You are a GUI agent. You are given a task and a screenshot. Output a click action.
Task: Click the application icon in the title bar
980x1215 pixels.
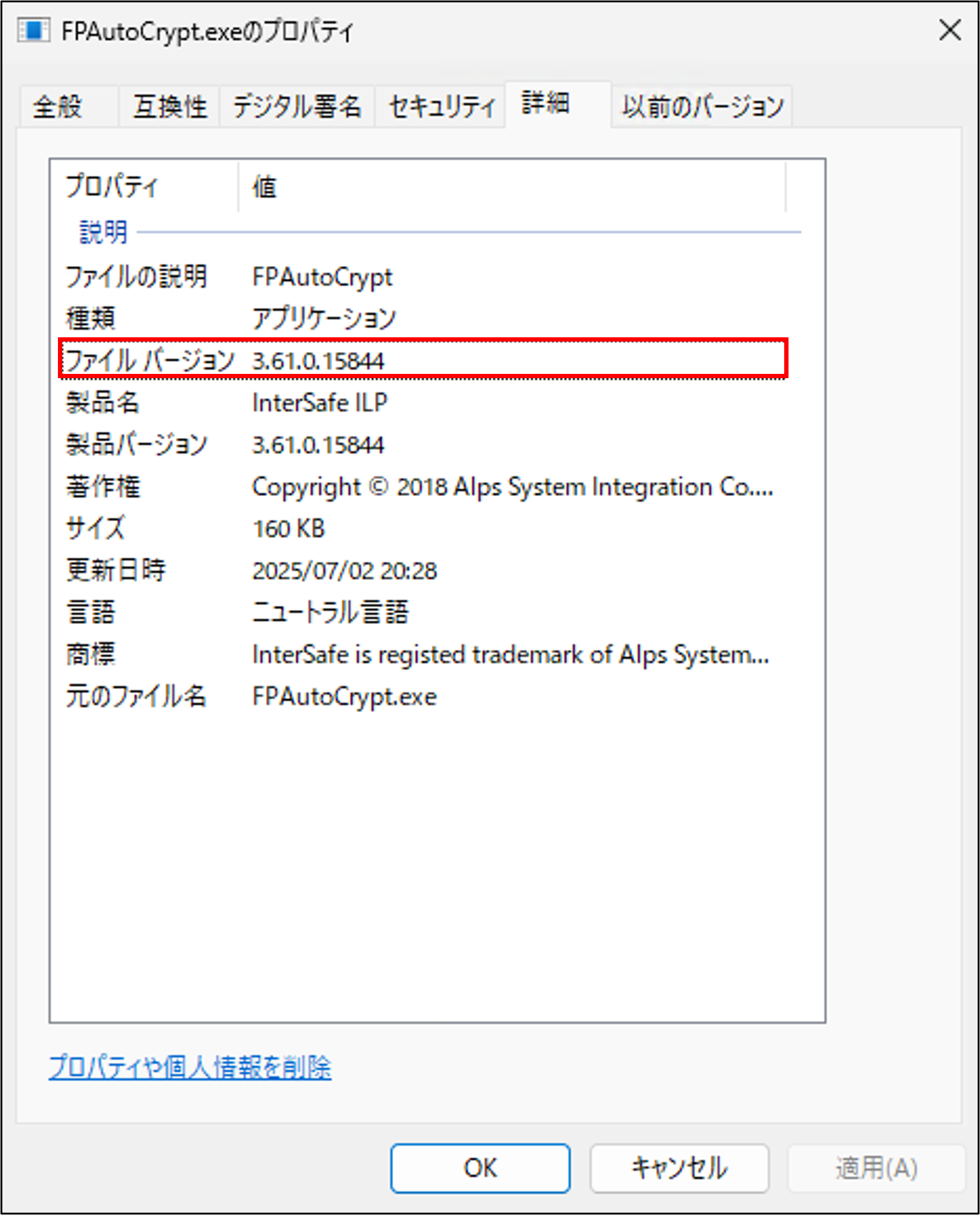(x=34, y=30)
